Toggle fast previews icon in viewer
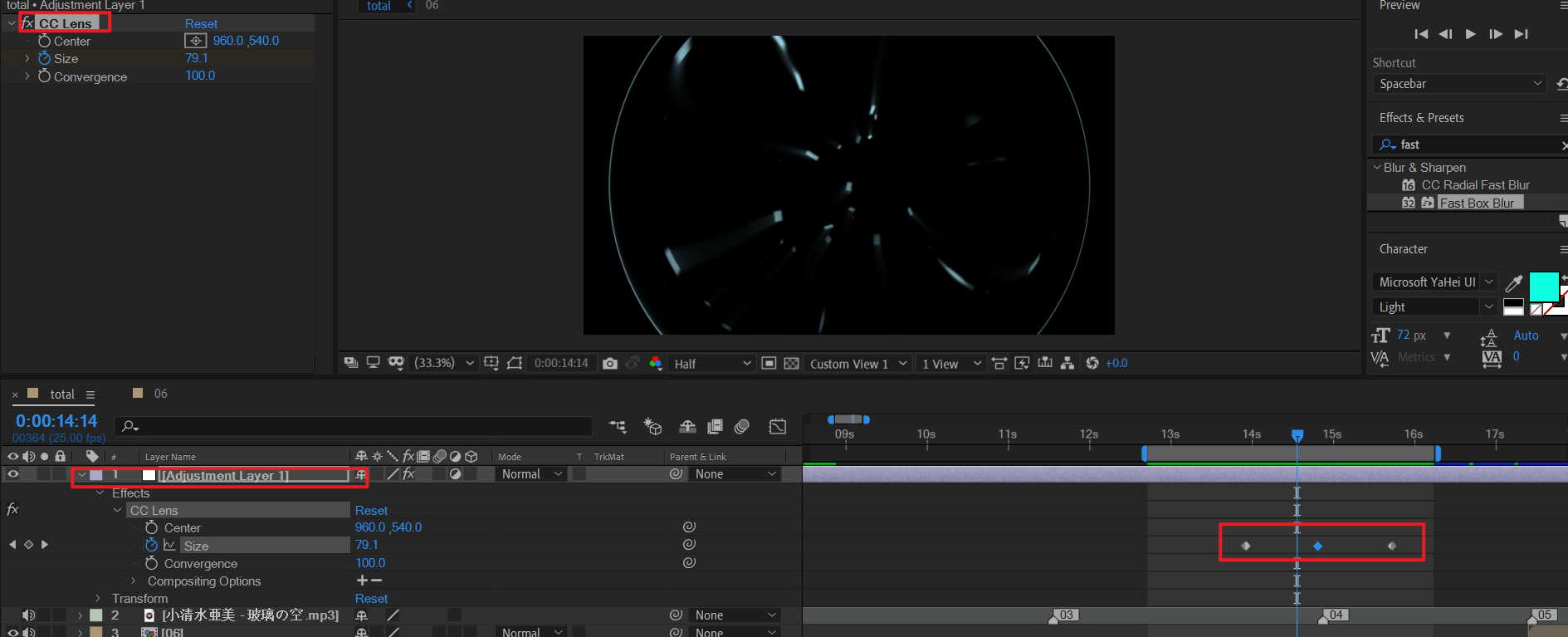 (1022, 363)
